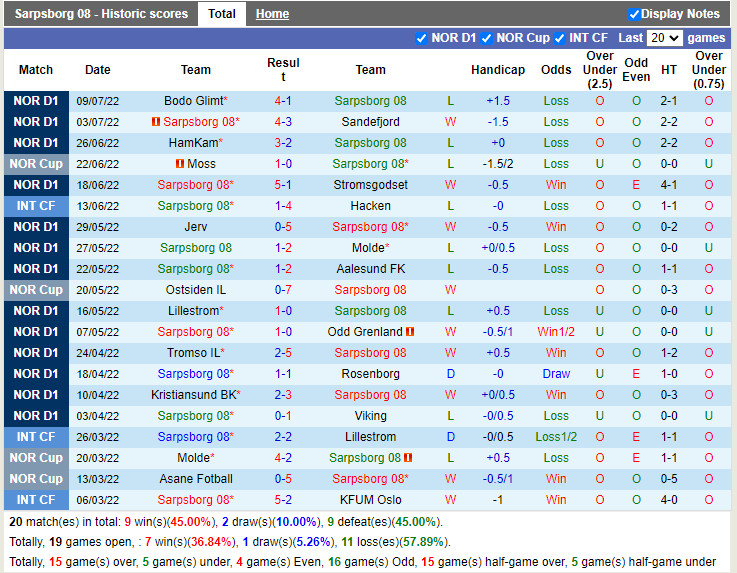Select the date 16/05/22
The image size is (737, 573).
(98, 311)
